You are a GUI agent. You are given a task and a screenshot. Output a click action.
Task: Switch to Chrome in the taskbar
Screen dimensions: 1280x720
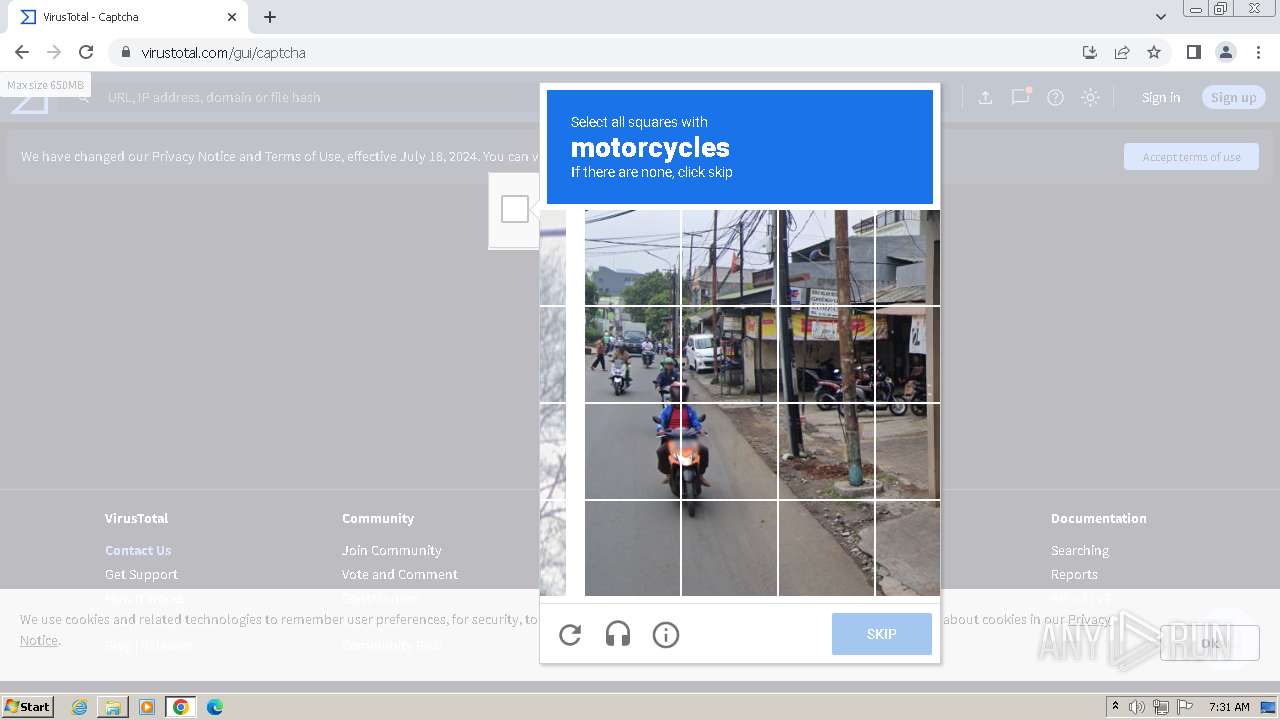[x=181, y=707]
